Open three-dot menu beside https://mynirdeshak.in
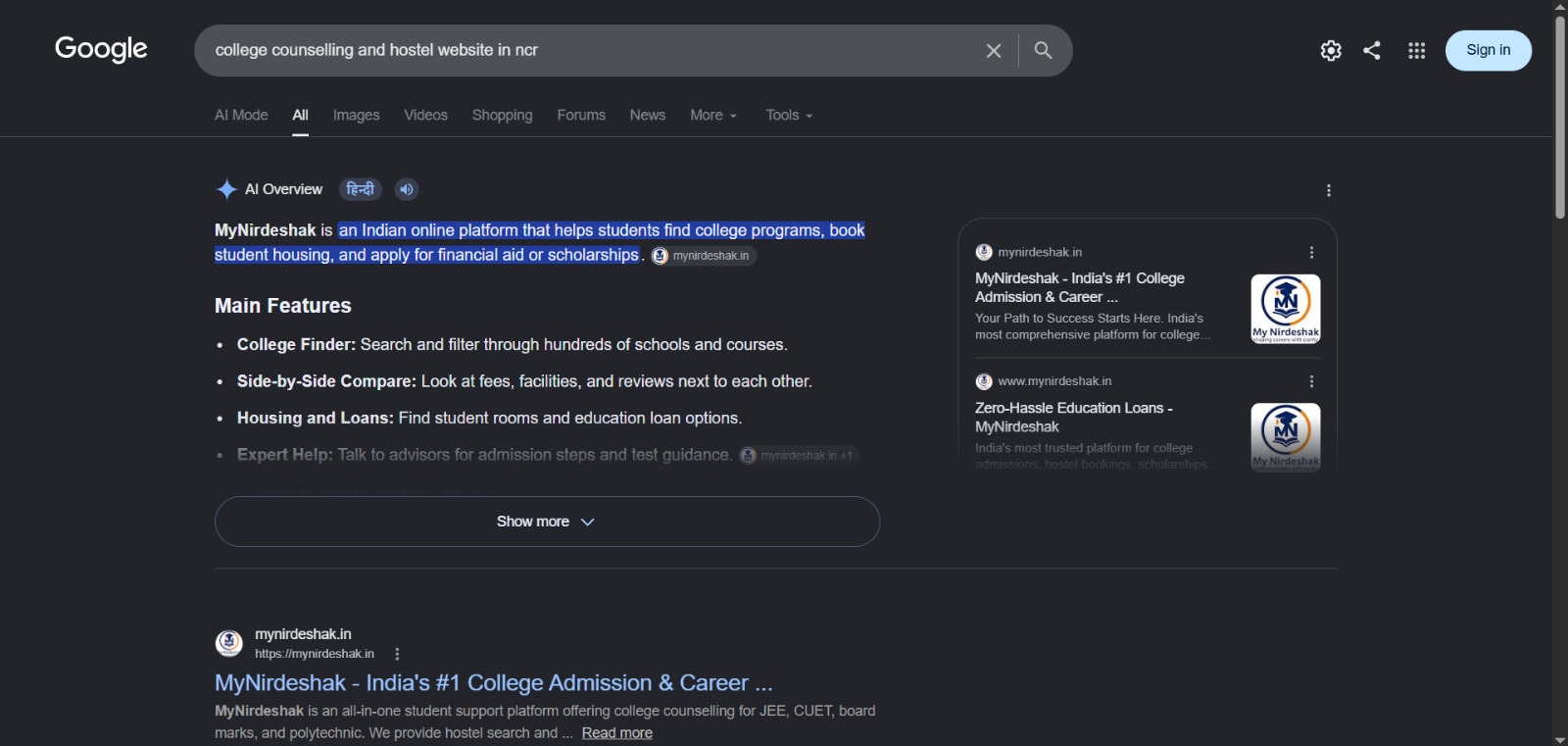Viewport: 1568px width, 746px height. (397, 654)
